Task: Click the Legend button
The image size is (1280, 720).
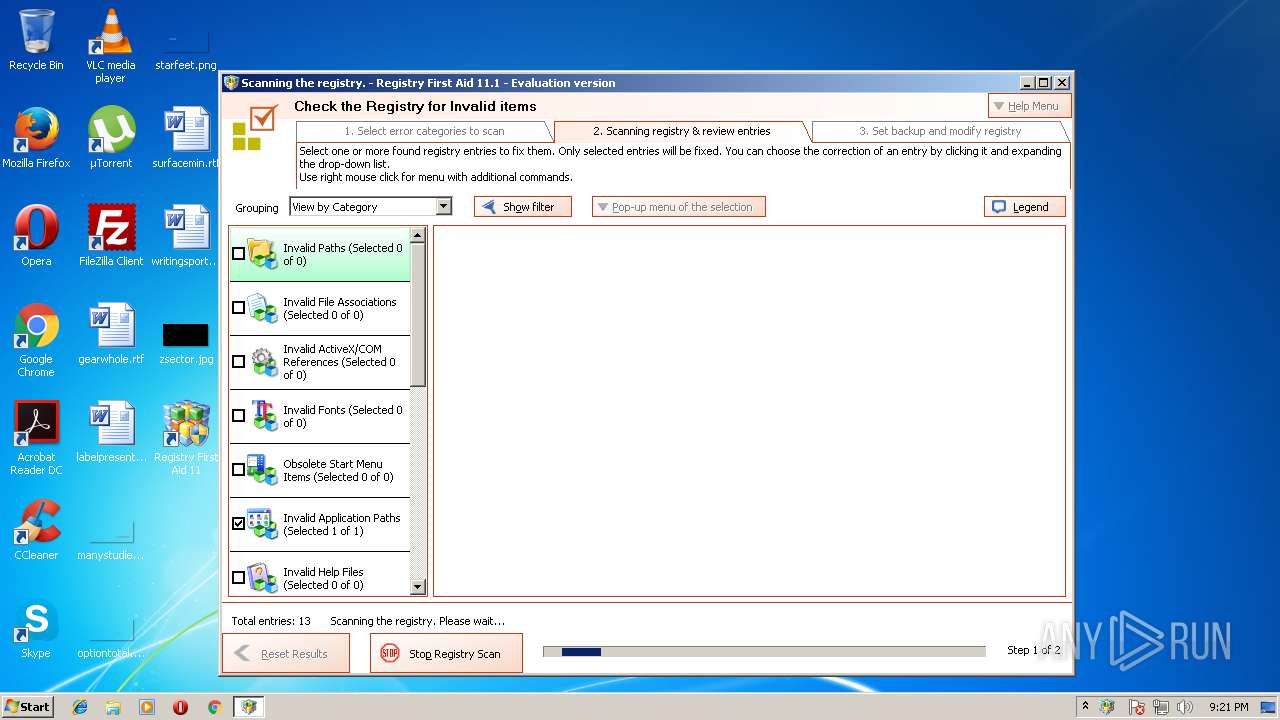Action: click(x=1025, y=207)
